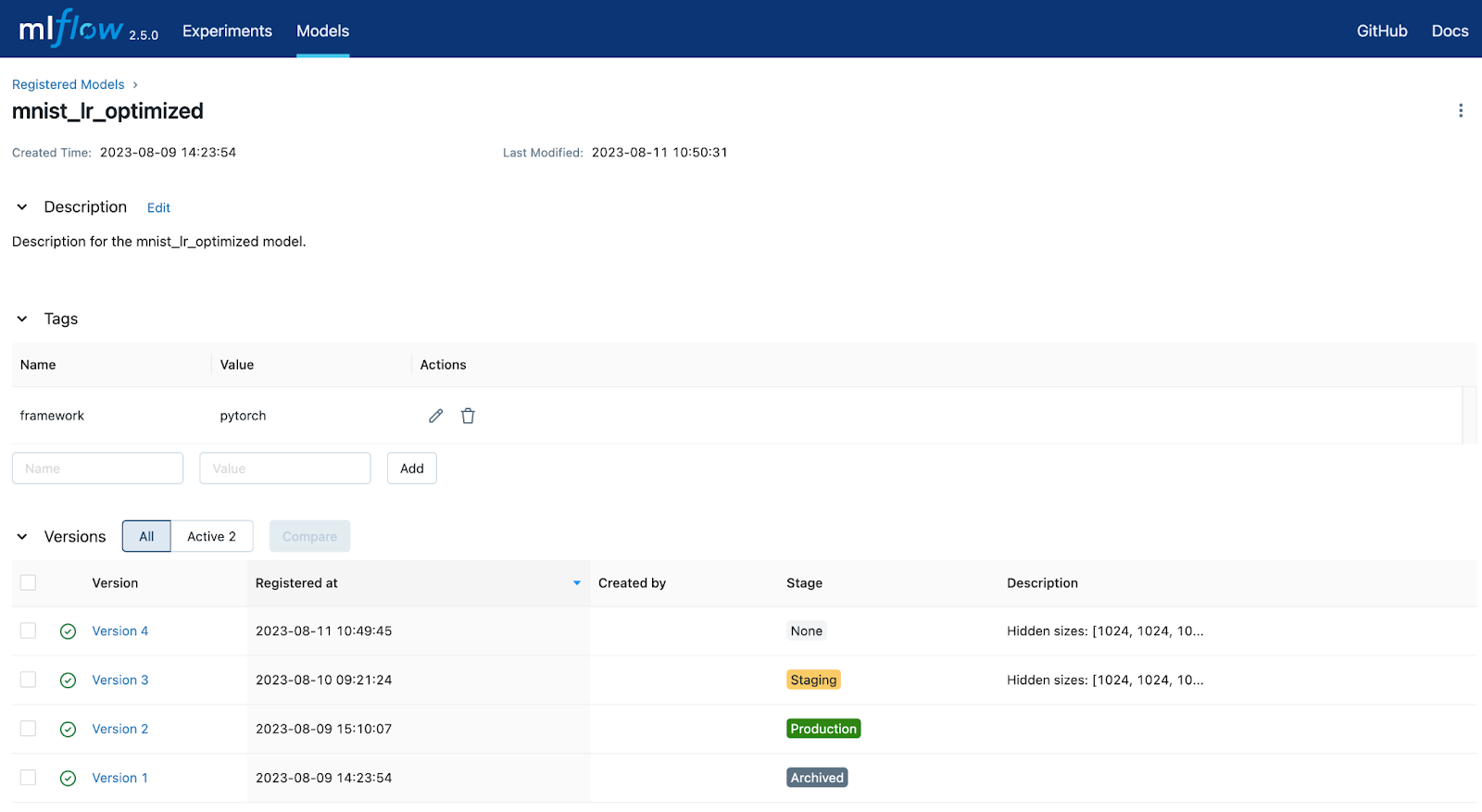Check the Version 4 row checkbox
Image resolution: width=1482 pixels, height=812 pixels.
point(28,631)
